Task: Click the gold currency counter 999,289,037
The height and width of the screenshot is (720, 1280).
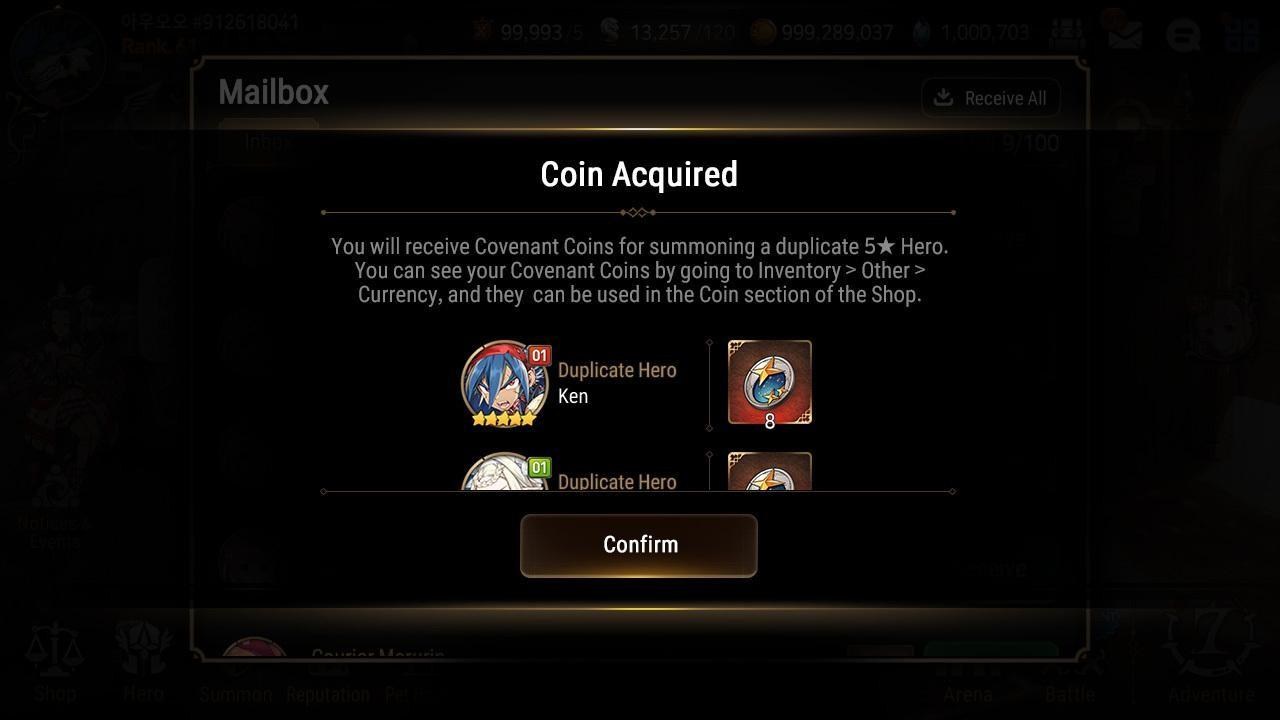Action: coord(822,32)
